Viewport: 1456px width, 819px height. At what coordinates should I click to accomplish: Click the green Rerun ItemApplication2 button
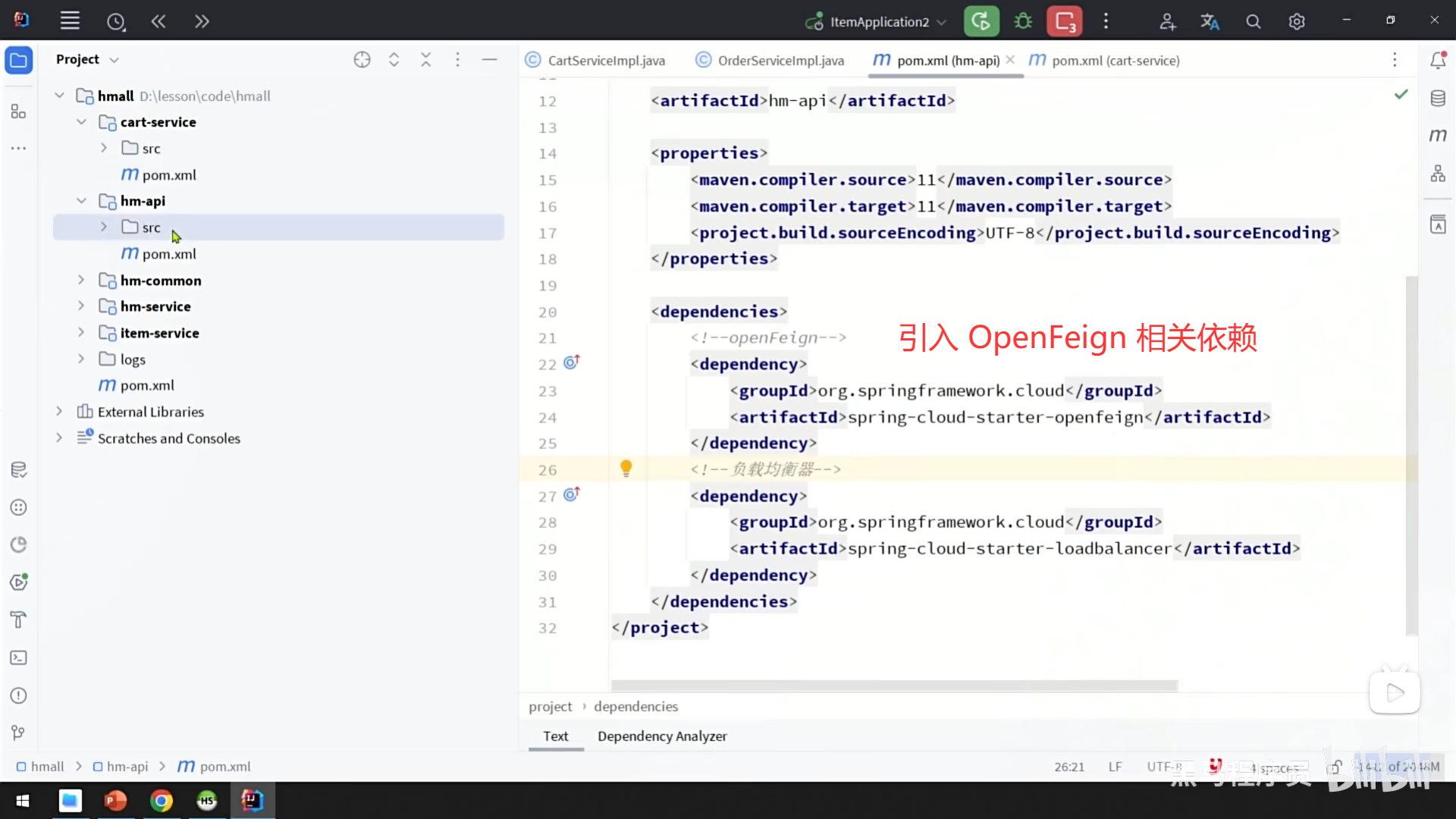[981, 21]
